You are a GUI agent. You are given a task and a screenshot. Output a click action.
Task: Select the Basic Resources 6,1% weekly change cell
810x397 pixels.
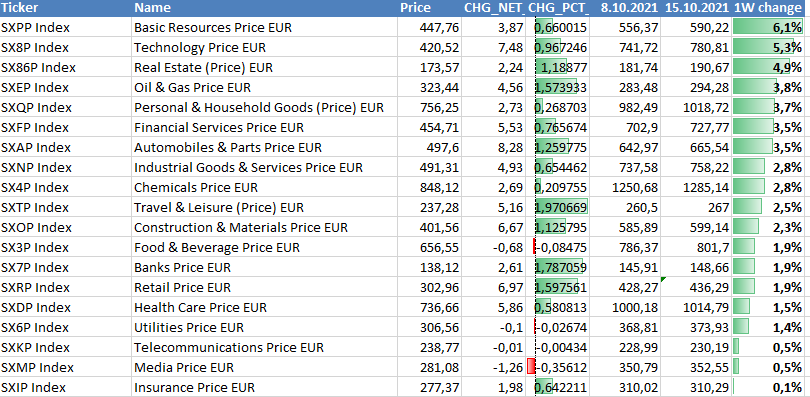pyautogui.click(x=770, y=27)
